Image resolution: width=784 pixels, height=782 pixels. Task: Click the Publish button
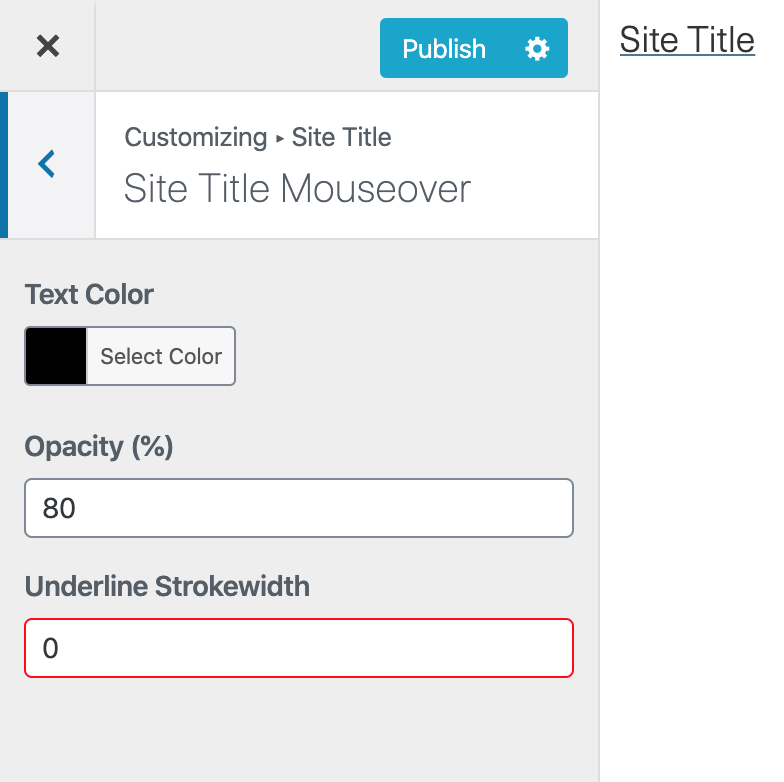(444, 49)
